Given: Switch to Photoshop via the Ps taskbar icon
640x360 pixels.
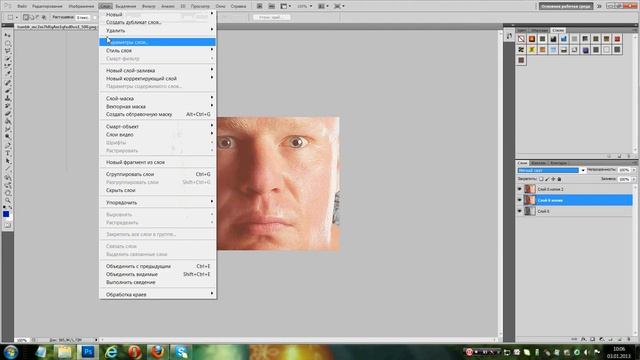Looking at the screenshot, I should 88,352.
